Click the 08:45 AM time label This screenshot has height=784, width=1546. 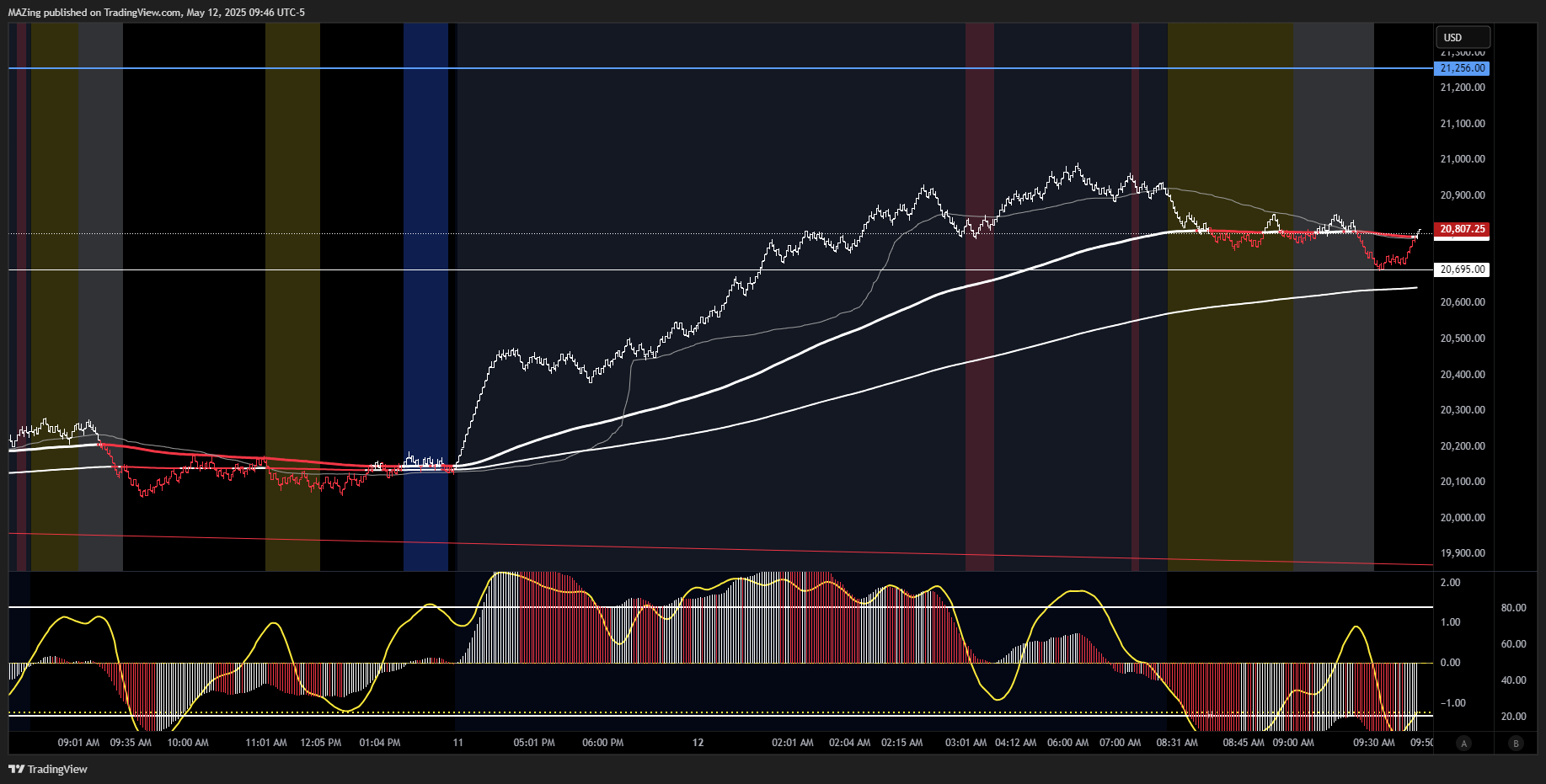(1244, 743)
